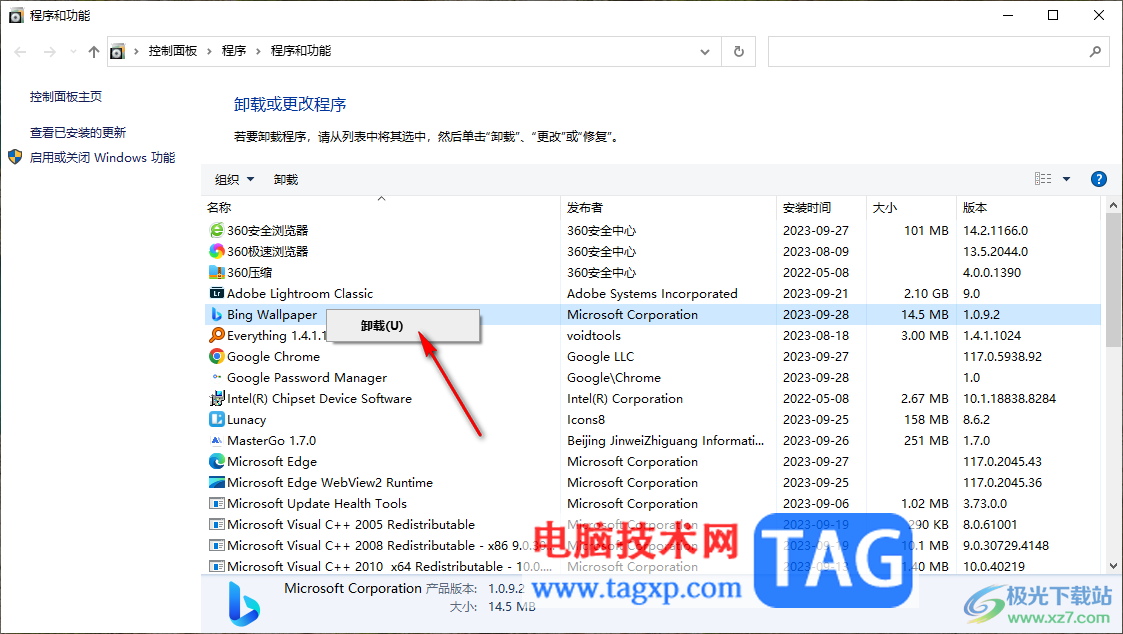Open 启用或关闭 Windows 功能 link
The width and height of the screenshot is (1123, 634).
tap(102, 158)
